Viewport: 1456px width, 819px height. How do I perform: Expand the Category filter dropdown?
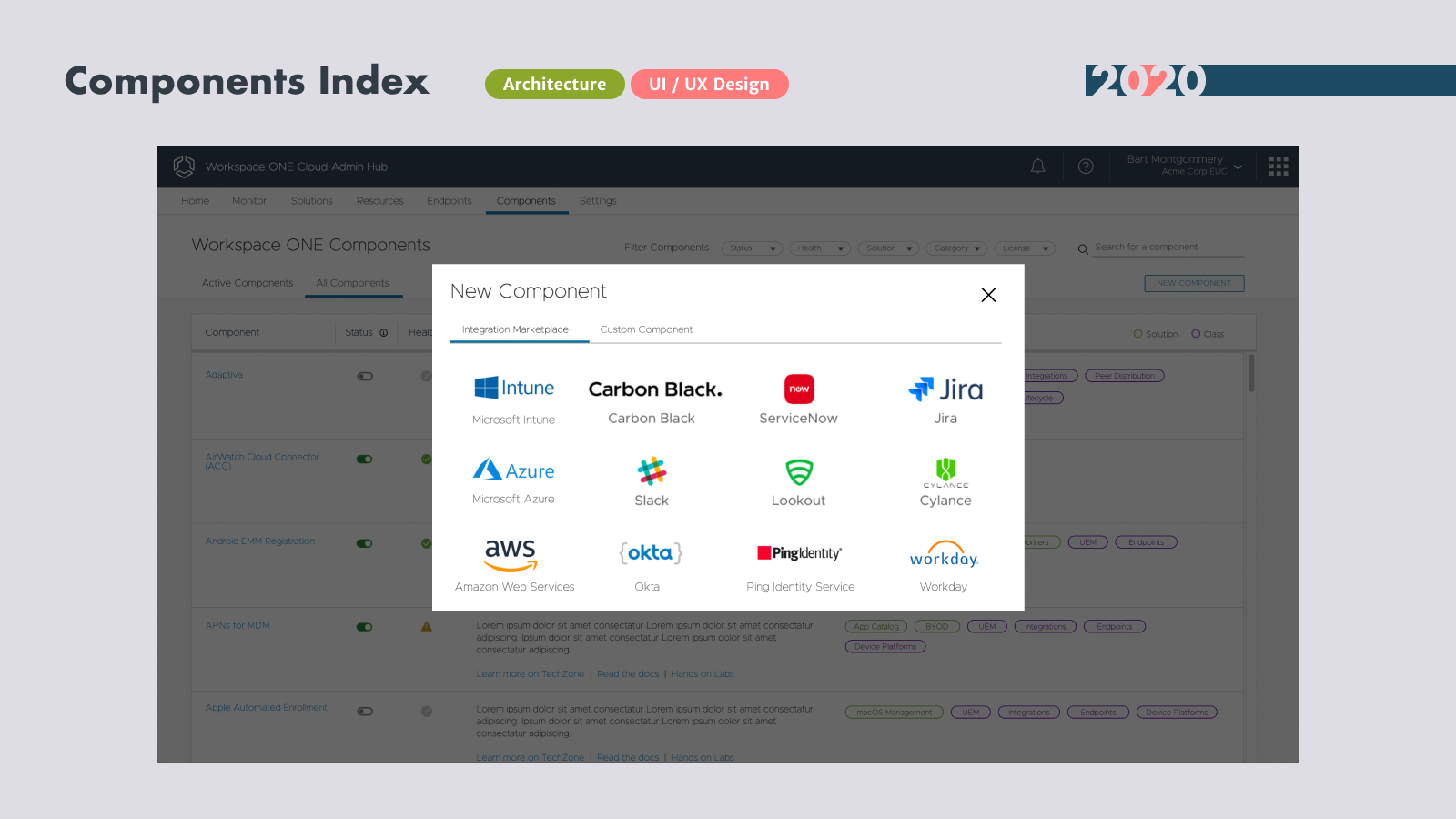pyautogui.click(x=956, y=248)
